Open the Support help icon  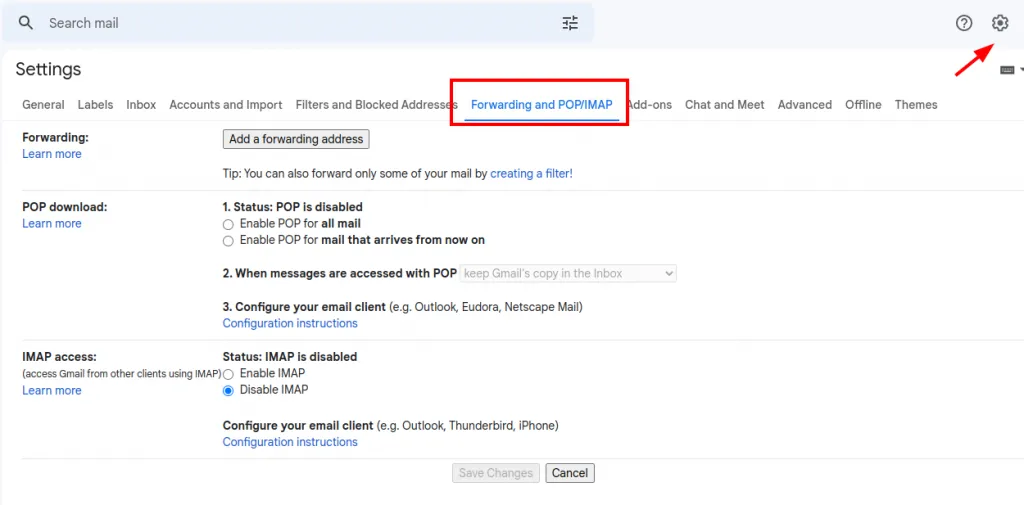coord(964,23)
